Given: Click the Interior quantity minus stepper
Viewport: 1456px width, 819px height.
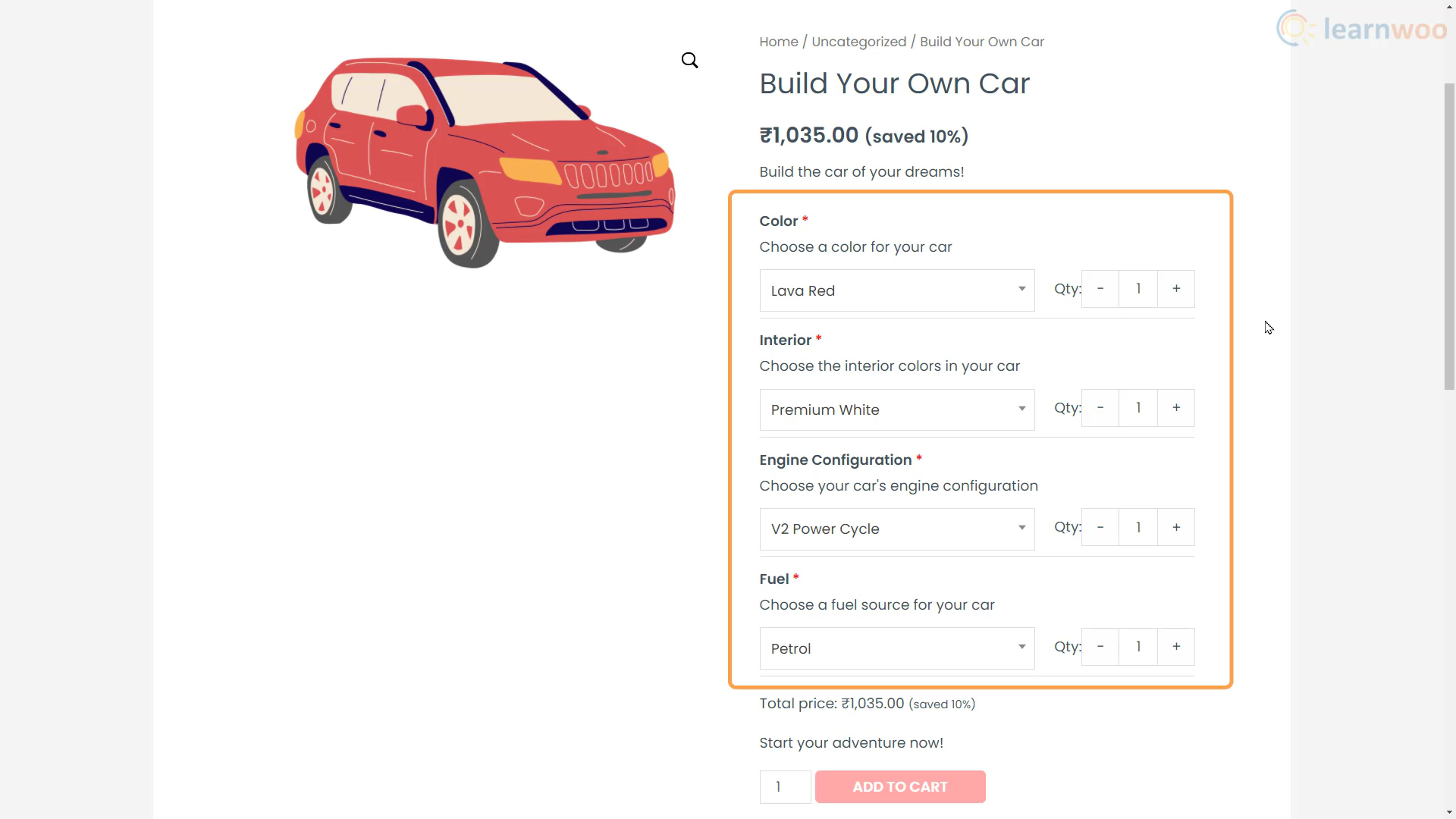Looking at the screenshot, I should click(1100, 408).
